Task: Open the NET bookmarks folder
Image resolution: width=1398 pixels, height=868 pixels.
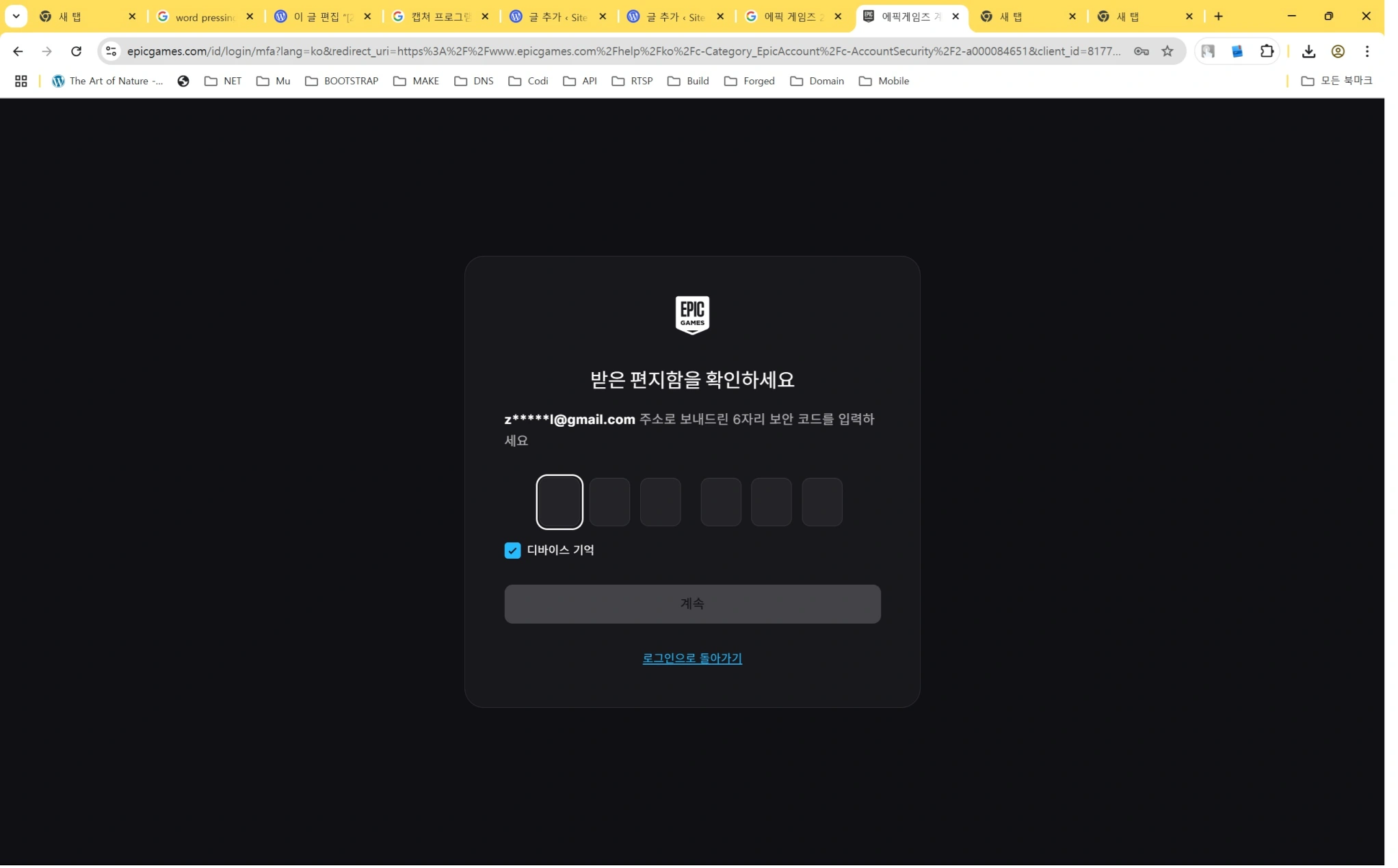Action: 222,81
